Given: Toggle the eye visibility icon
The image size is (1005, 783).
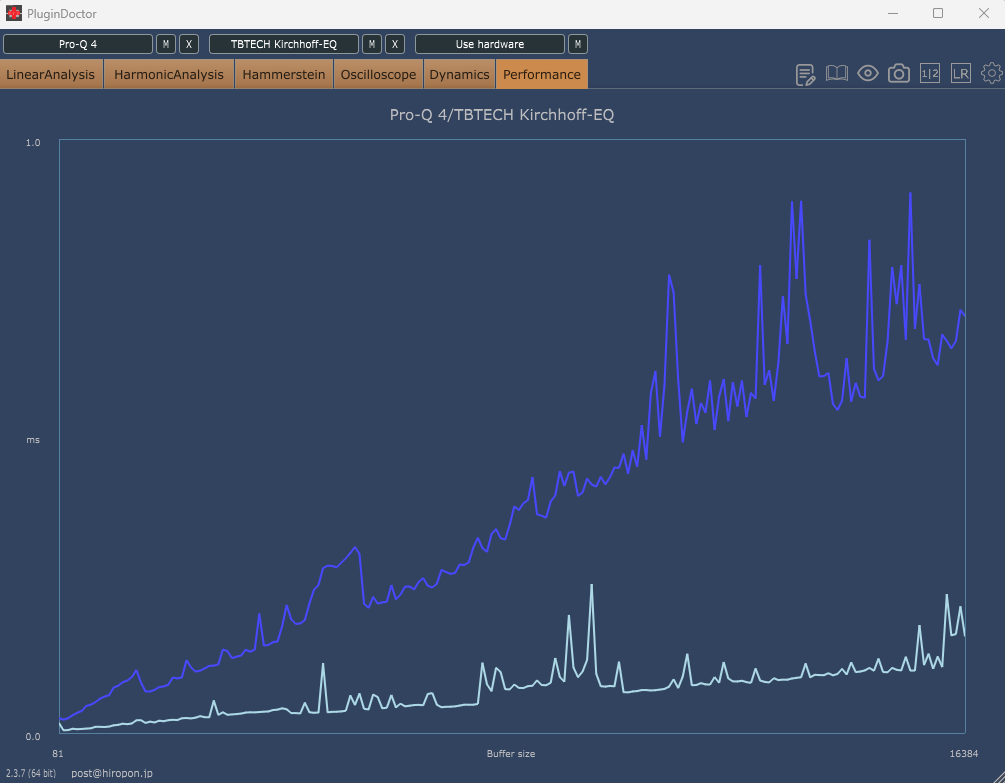Looking at the screenshot, I should tap(868, 74).
